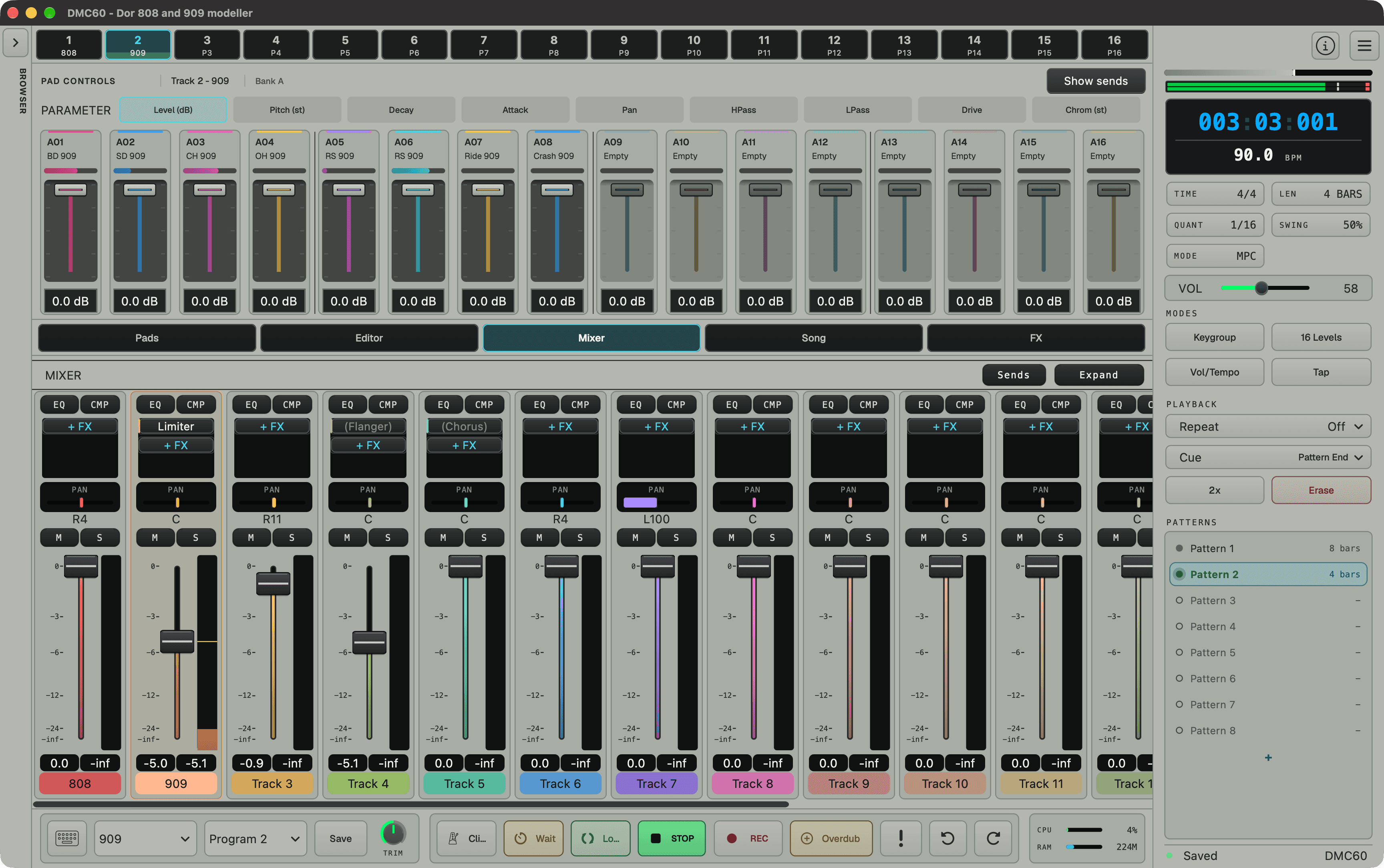Screen dimensions: 1384x868
Task: Open the Cue Pattern End dropdown
Action: click(x=1267, y=458)
